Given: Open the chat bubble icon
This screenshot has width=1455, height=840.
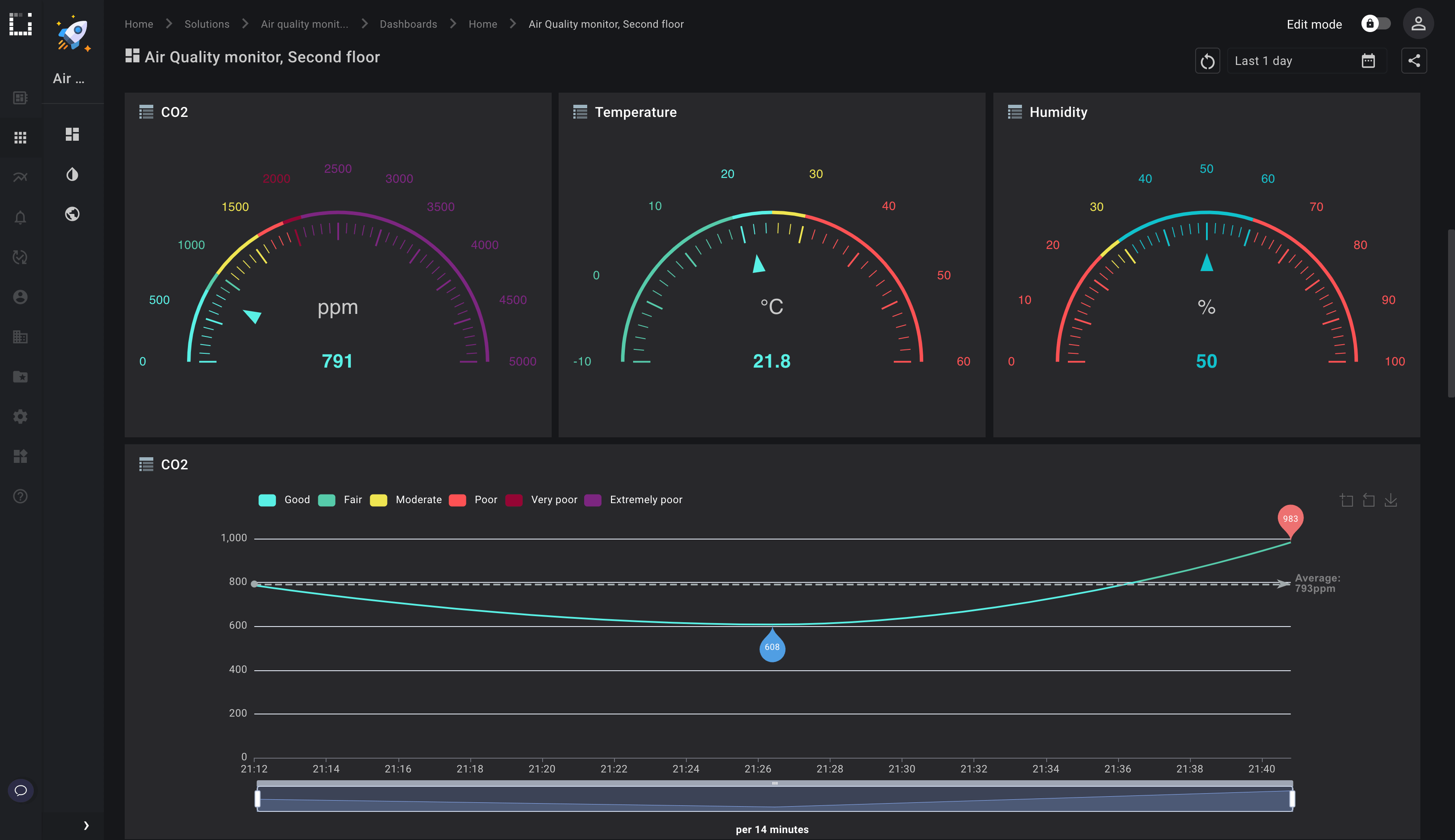Looking at the screenshot, I should click(x=21, y=790).
